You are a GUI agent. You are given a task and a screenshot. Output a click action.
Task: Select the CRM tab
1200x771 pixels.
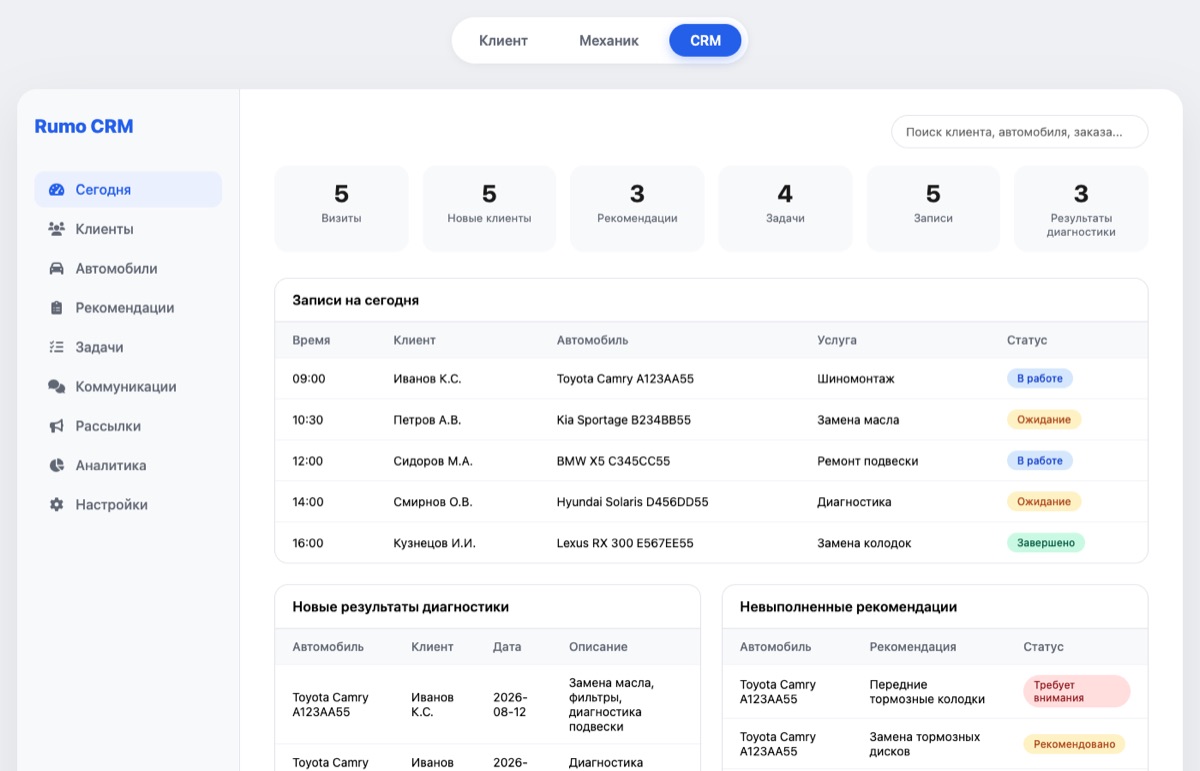pos(705,41)
